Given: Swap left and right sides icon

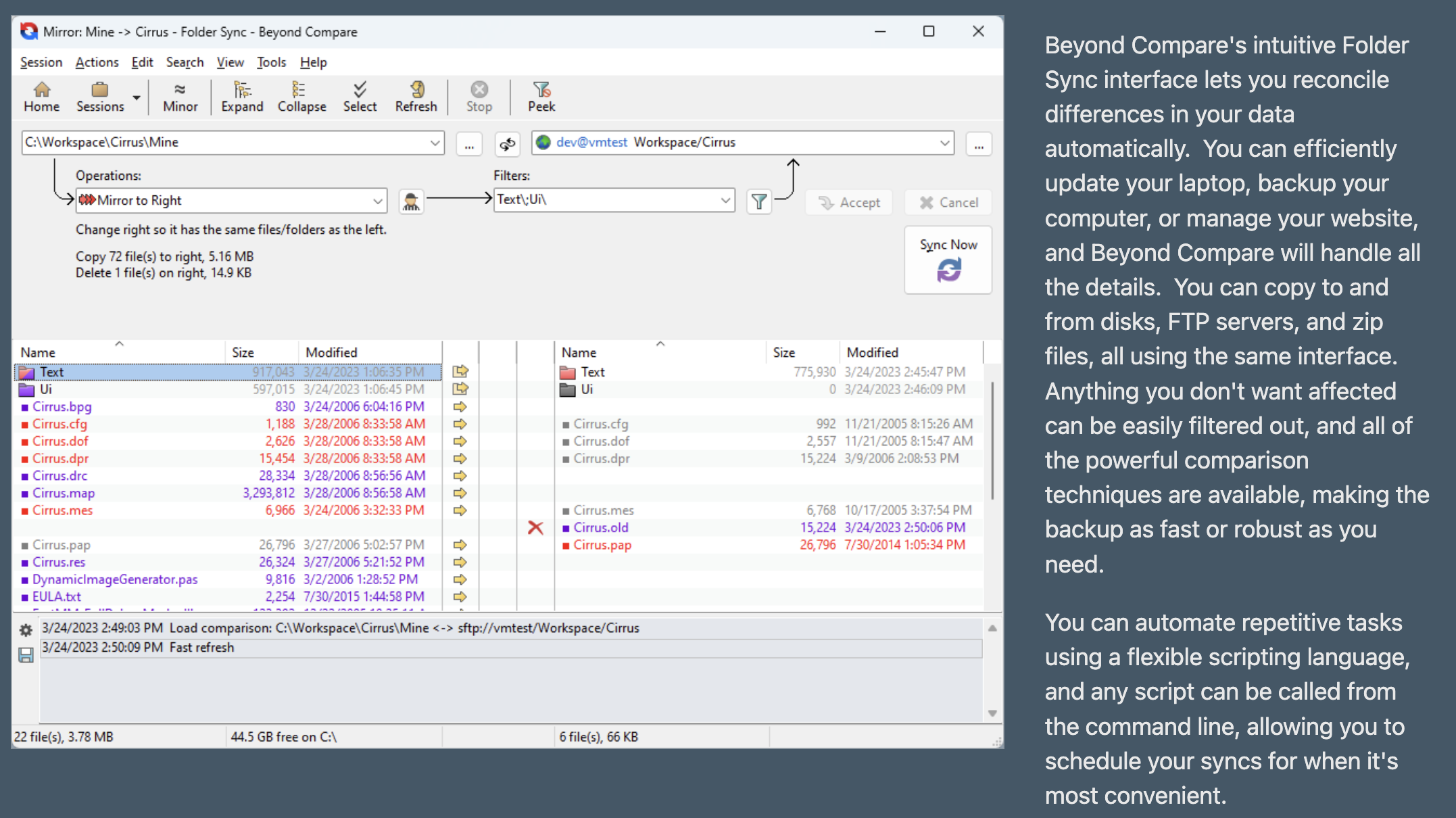Looking at the screenshot, I should (508, 144).
